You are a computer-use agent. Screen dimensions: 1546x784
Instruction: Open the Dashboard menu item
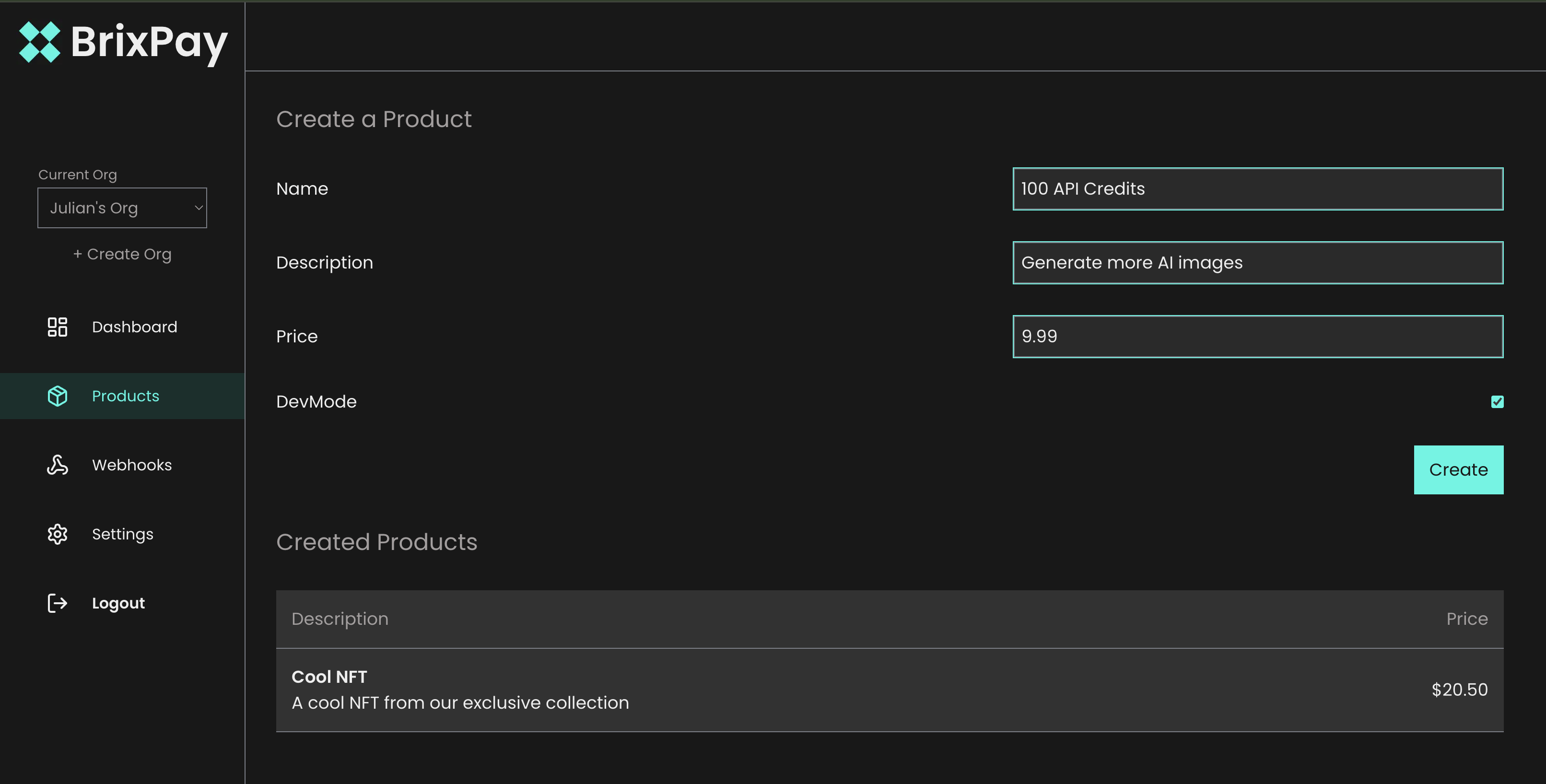(x=134, y=327)
